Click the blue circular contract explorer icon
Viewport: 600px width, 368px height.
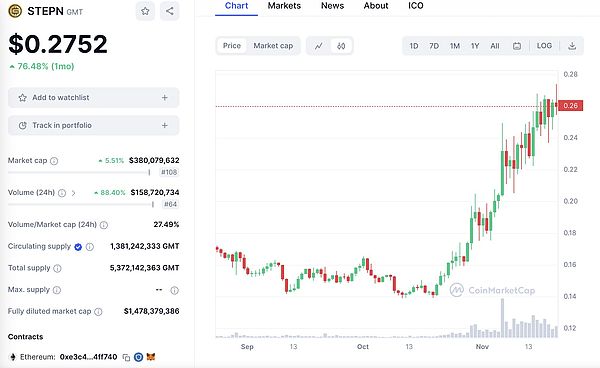coord(139,357)
